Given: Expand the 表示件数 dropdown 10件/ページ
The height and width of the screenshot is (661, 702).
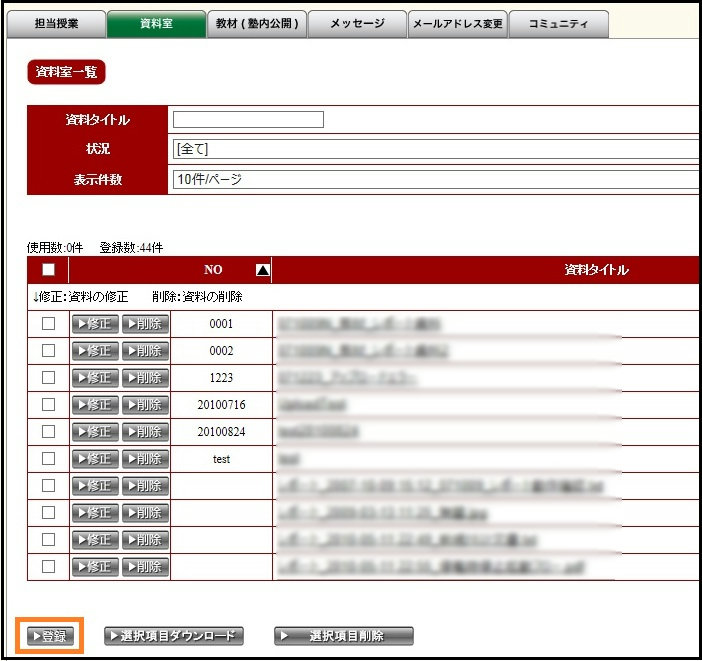Looking at the screenshot, I should tap(435, 180).
